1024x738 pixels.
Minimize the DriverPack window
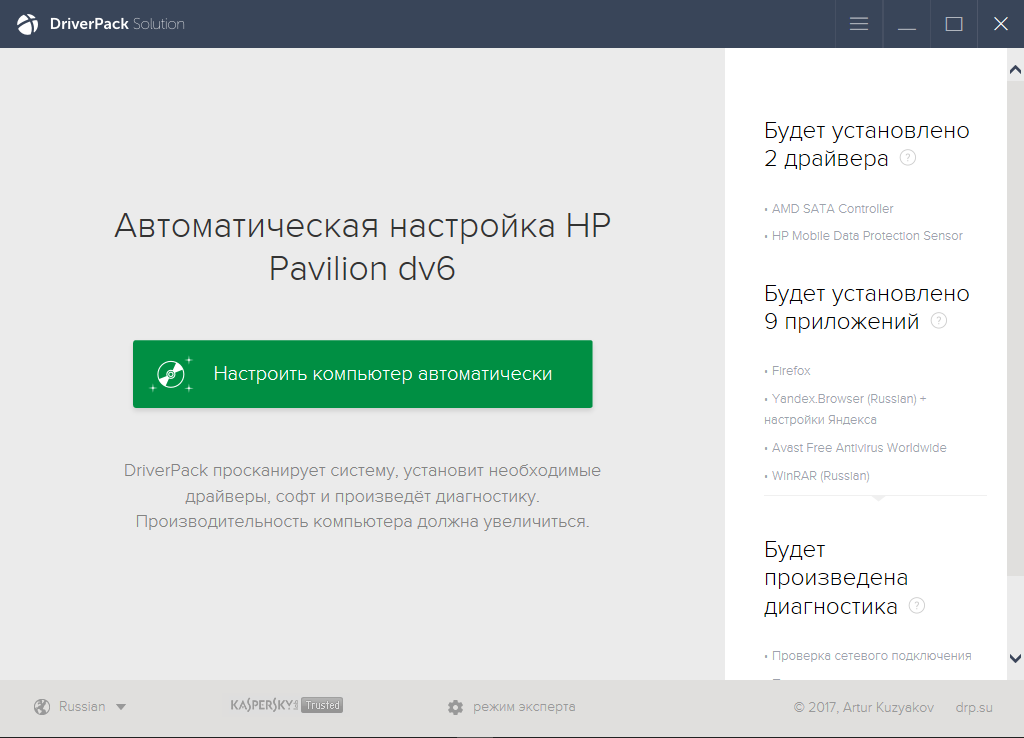(x=906, y=24)
